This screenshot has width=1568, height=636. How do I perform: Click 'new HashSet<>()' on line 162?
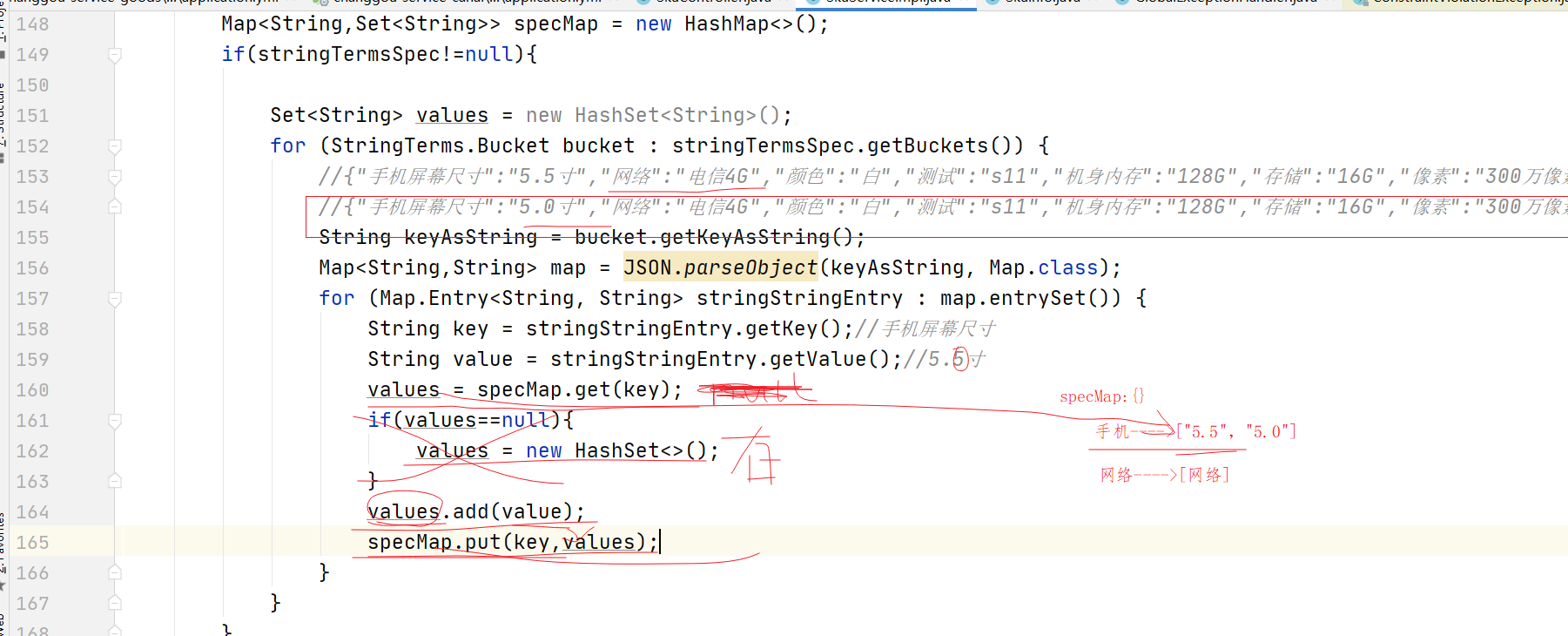click(x=616, y=450)
